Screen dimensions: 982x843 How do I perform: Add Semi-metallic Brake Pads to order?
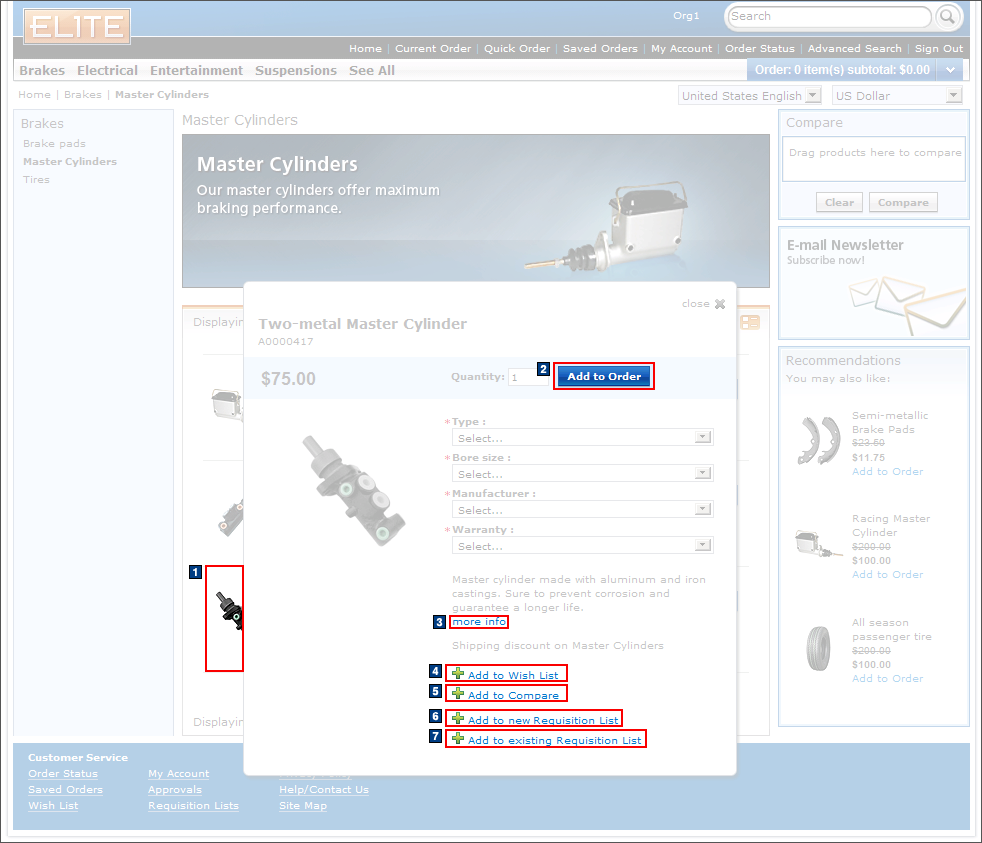(887, 472)
